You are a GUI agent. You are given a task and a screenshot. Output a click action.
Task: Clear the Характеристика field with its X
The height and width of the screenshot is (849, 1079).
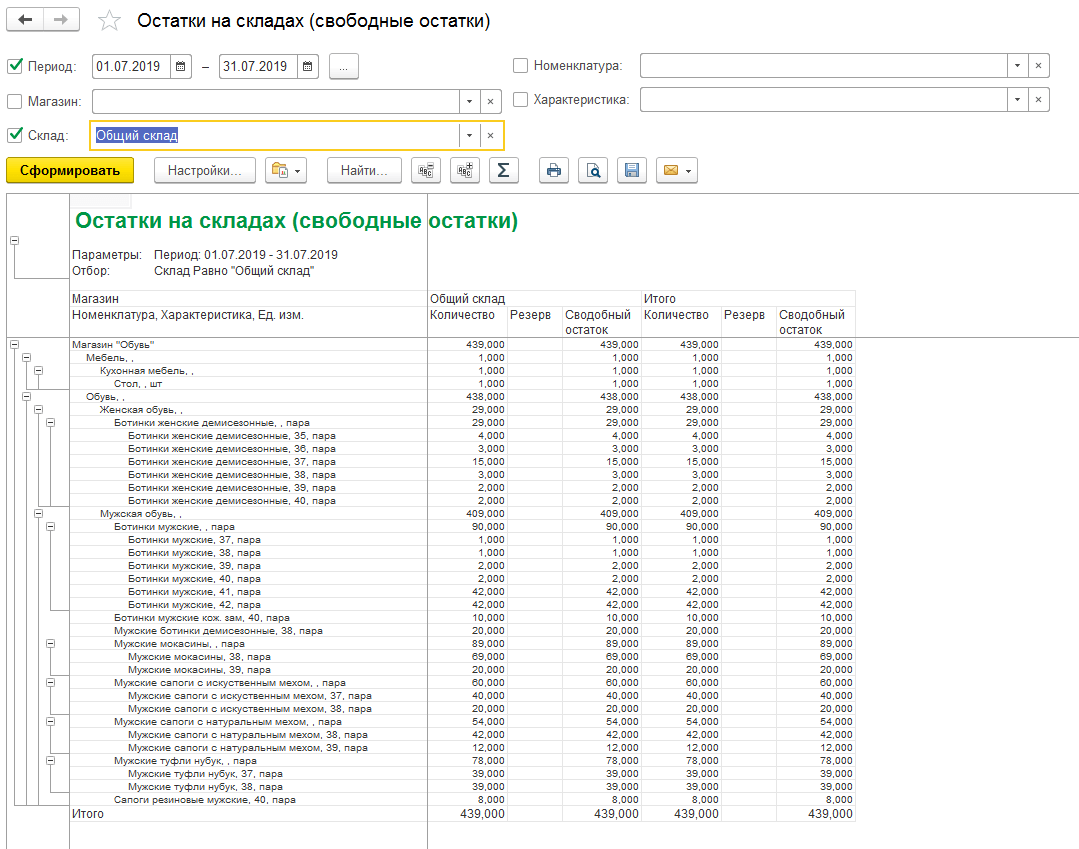(1038, 100)
